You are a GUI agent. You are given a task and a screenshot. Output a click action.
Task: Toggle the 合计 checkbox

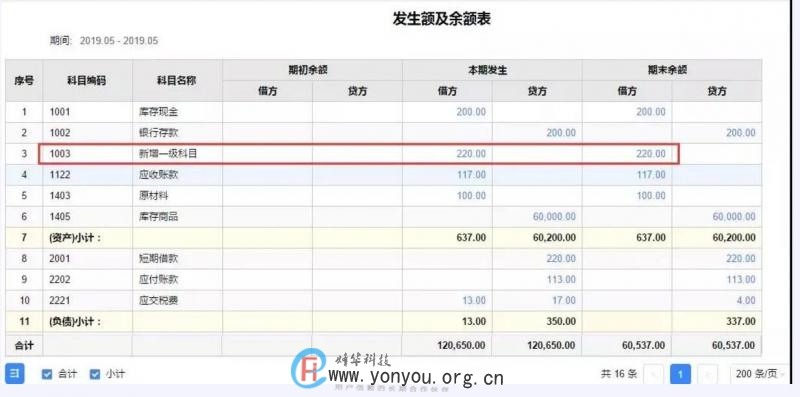pos(47,374)
